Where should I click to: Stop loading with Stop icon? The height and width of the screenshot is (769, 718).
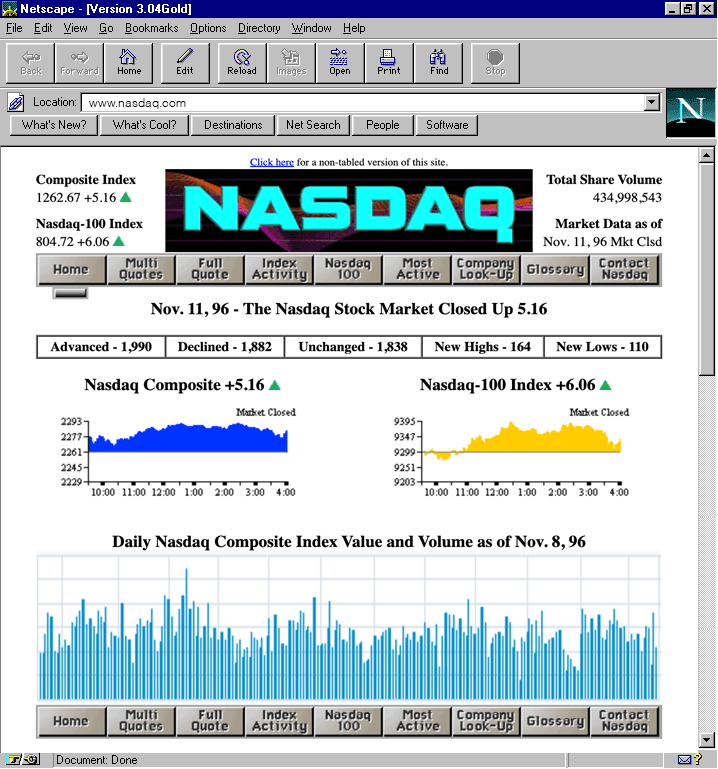[495, 63]
